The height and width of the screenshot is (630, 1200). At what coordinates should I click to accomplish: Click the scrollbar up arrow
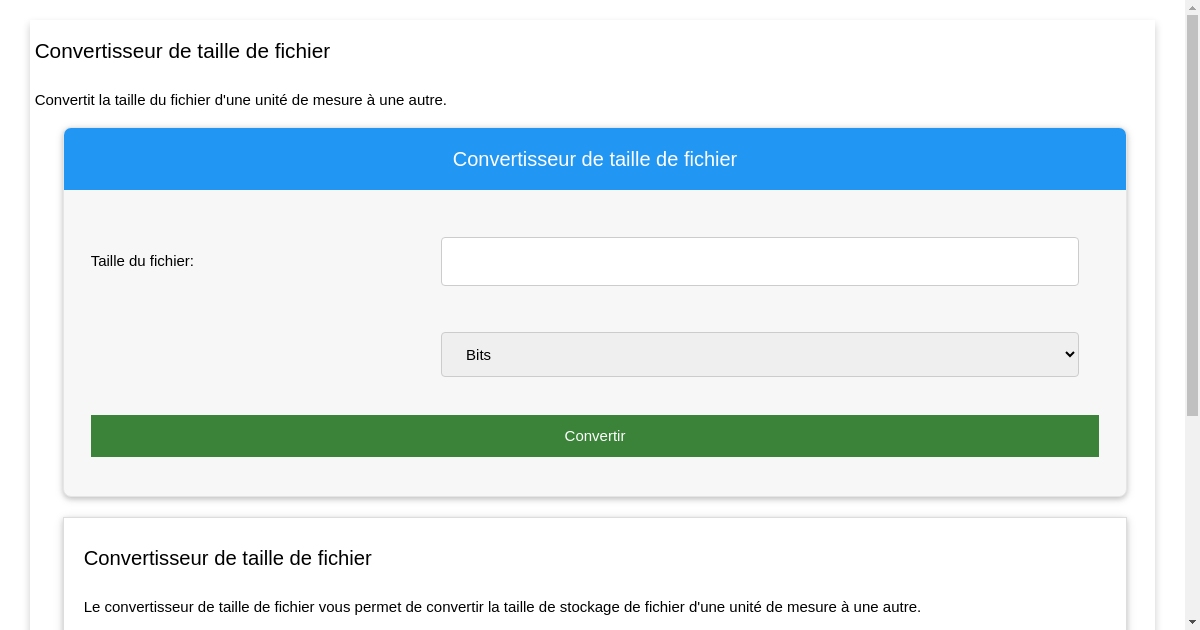point(1193,7)
